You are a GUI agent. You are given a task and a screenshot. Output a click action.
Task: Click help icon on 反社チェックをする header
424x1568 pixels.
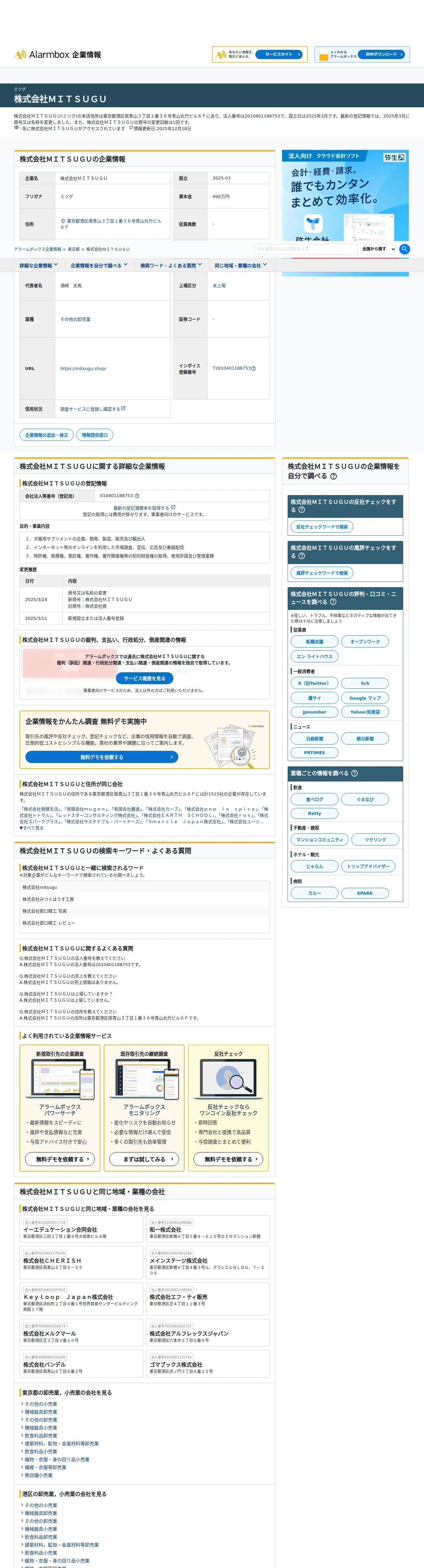(301, 510)
